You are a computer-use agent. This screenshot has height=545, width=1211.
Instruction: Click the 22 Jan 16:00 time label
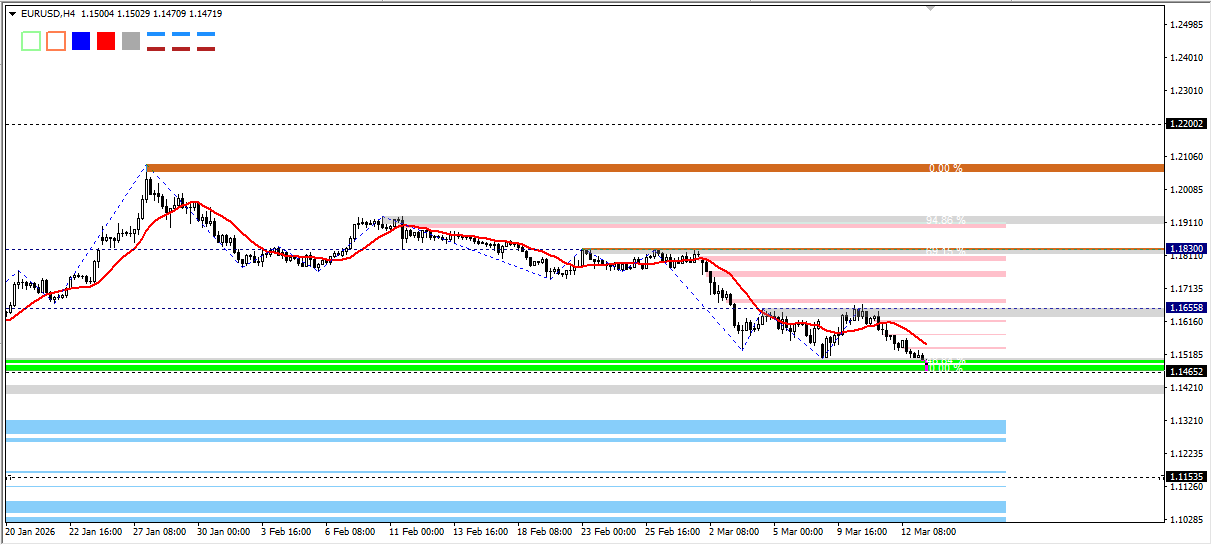tap(96, 532)
